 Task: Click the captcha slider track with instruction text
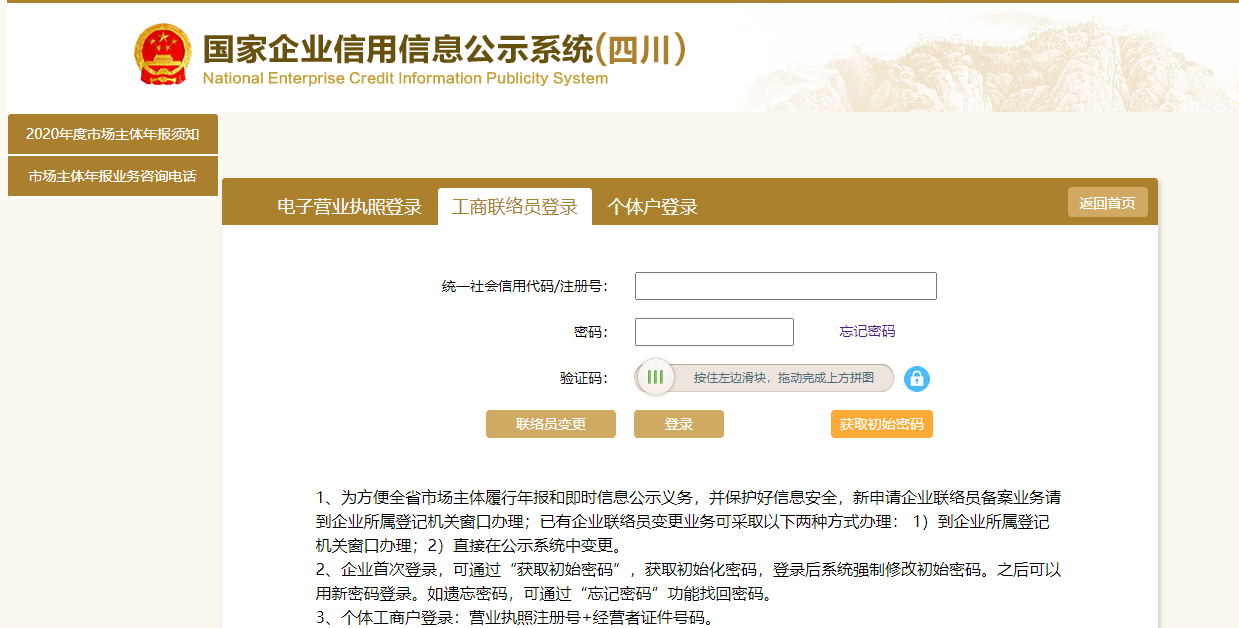[764, 378]
